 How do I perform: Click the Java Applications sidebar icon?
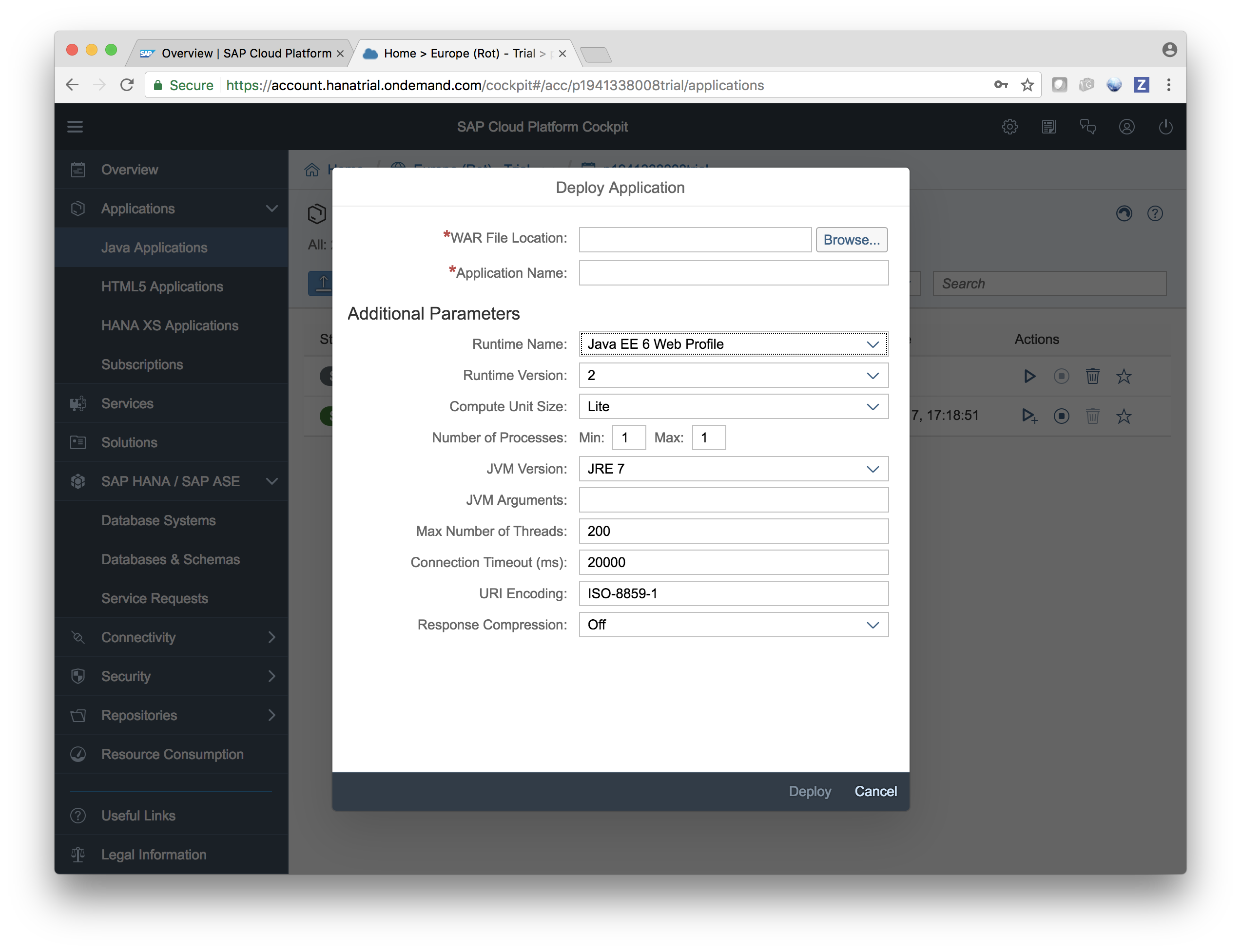pyautogui.click(x=154, y=247)
